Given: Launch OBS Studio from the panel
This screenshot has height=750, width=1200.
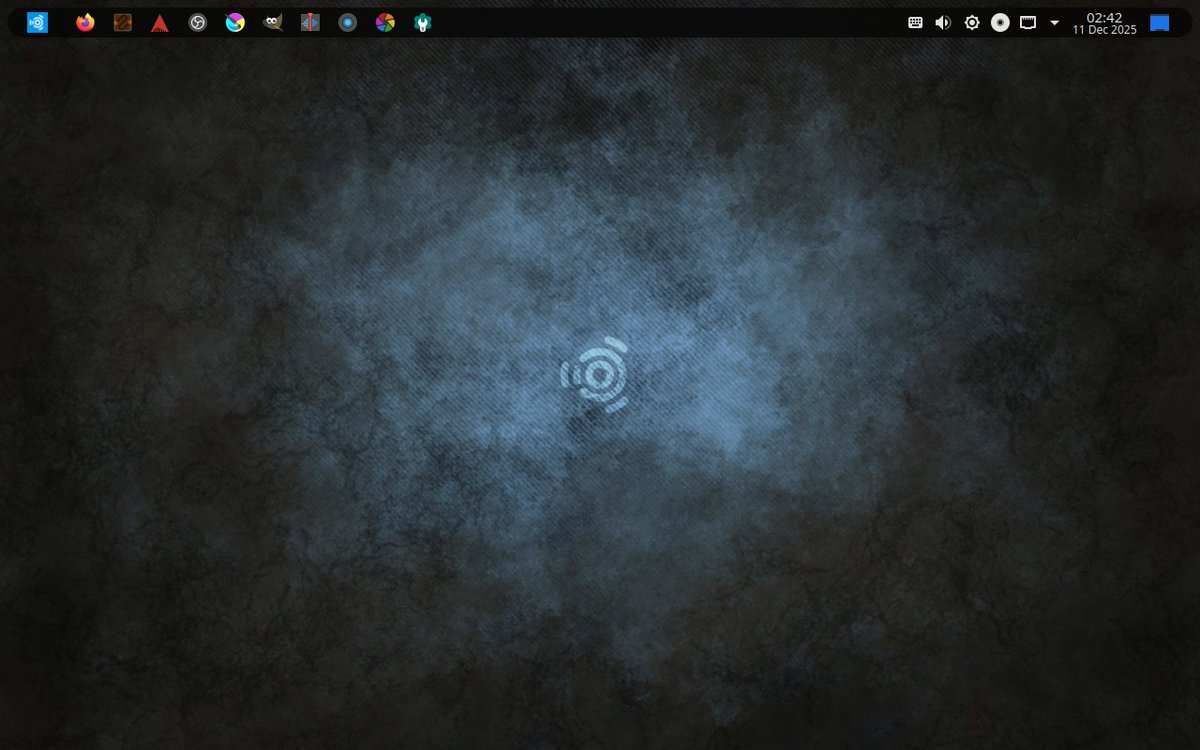Looking at the screenshot, I should pos(197,21).
